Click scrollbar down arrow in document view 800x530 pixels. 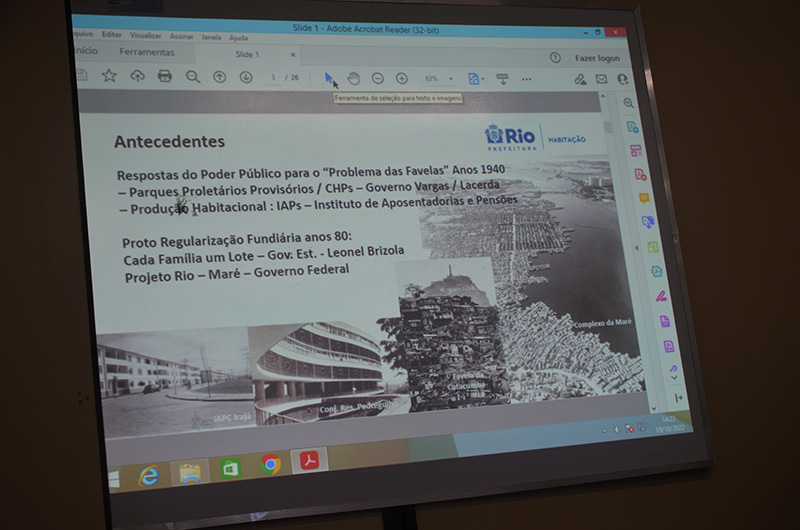coord(654,409)
